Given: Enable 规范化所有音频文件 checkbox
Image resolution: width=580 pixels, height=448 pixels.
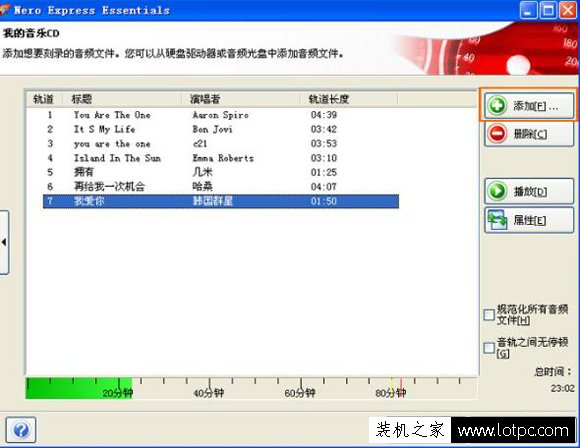Looking at the screenshot, I should click(x=489, y=315).
